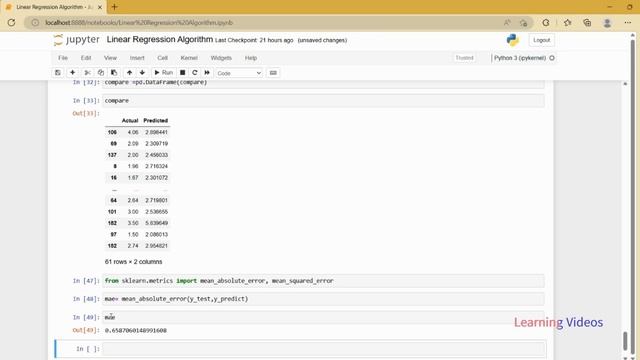Reload the page in browser
This screenshot has height=360, width=640.
pos(11,23)
